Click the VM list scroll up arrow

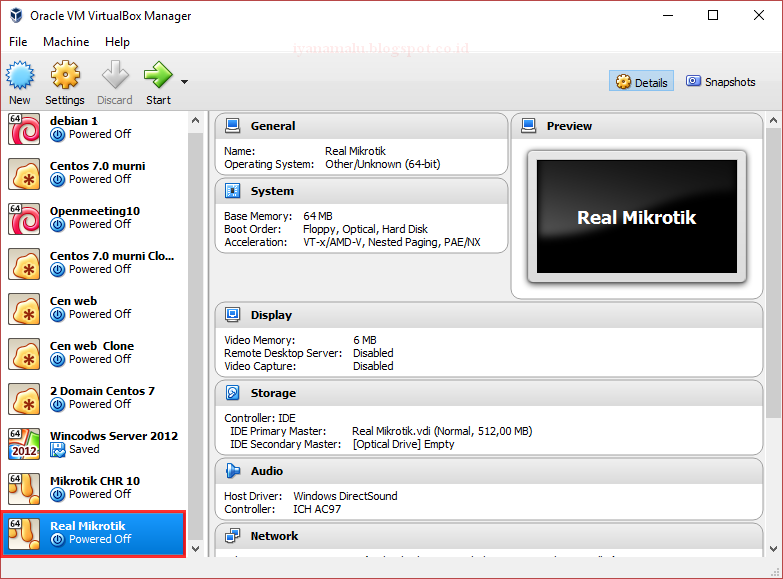point(195,120)
